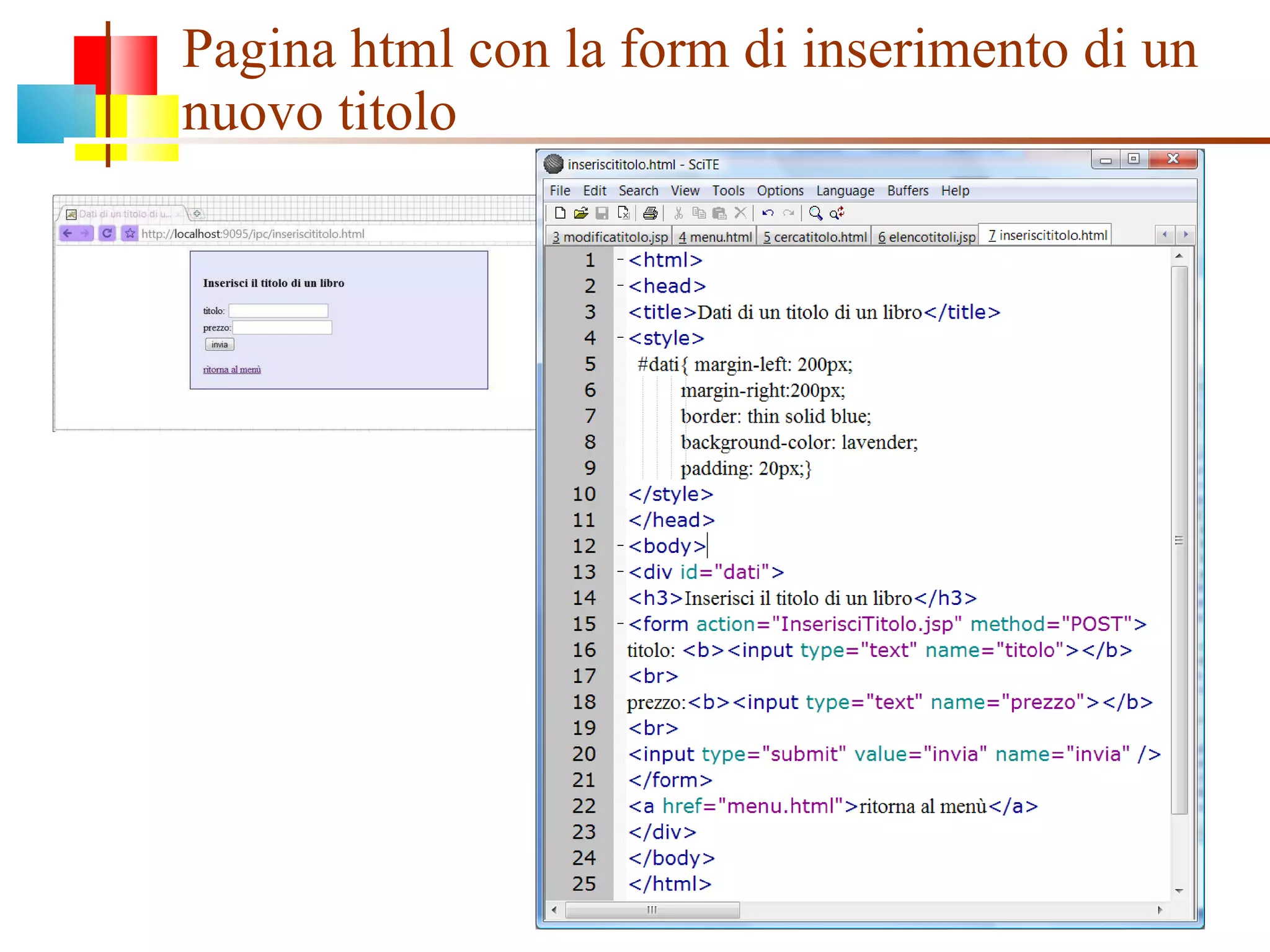The width and height of the screenshot is (1270, 952).
Task: Open the Search menu
Action: coord(638,191)
